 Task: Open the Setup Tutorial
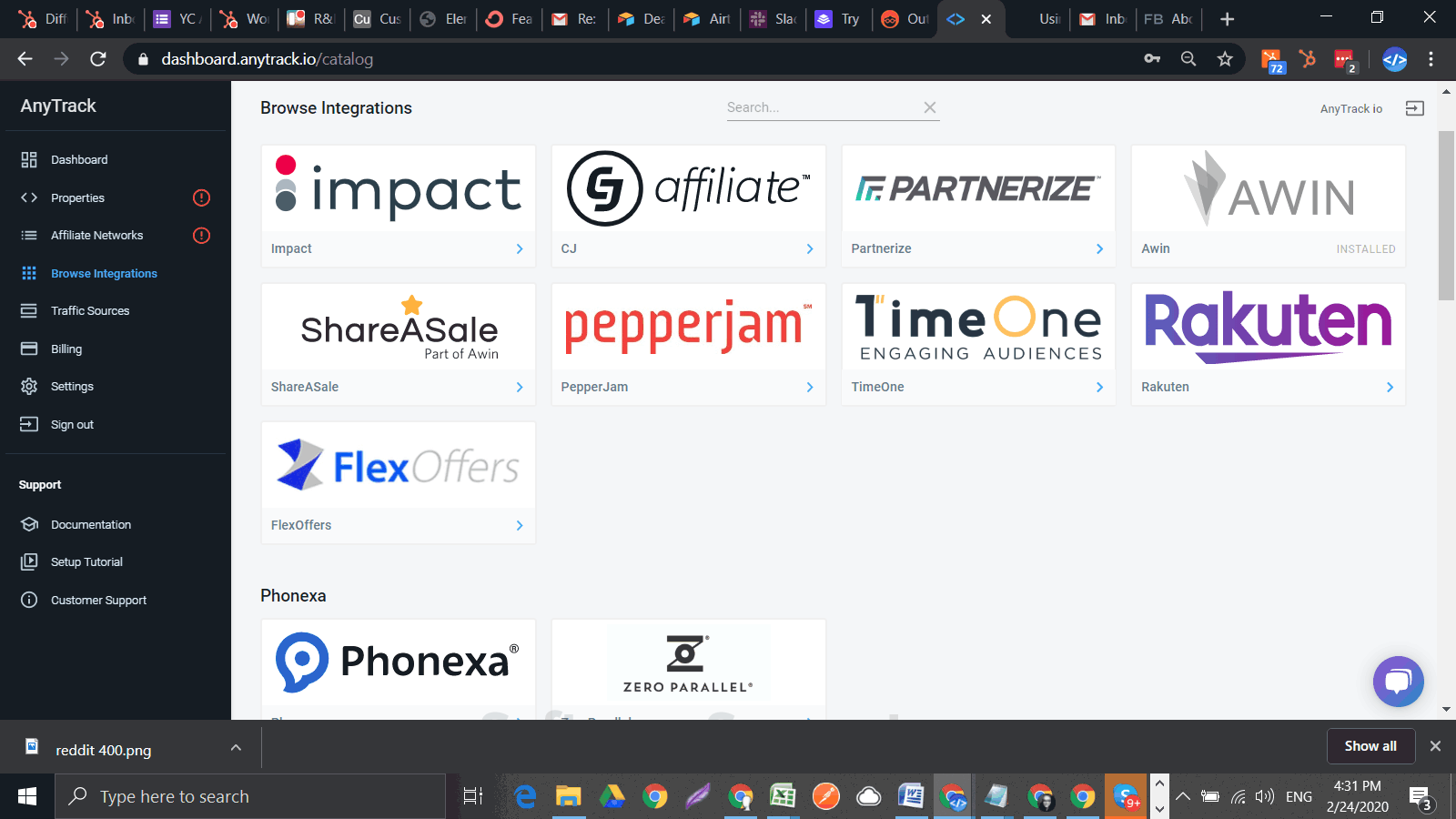pos(86,561)
